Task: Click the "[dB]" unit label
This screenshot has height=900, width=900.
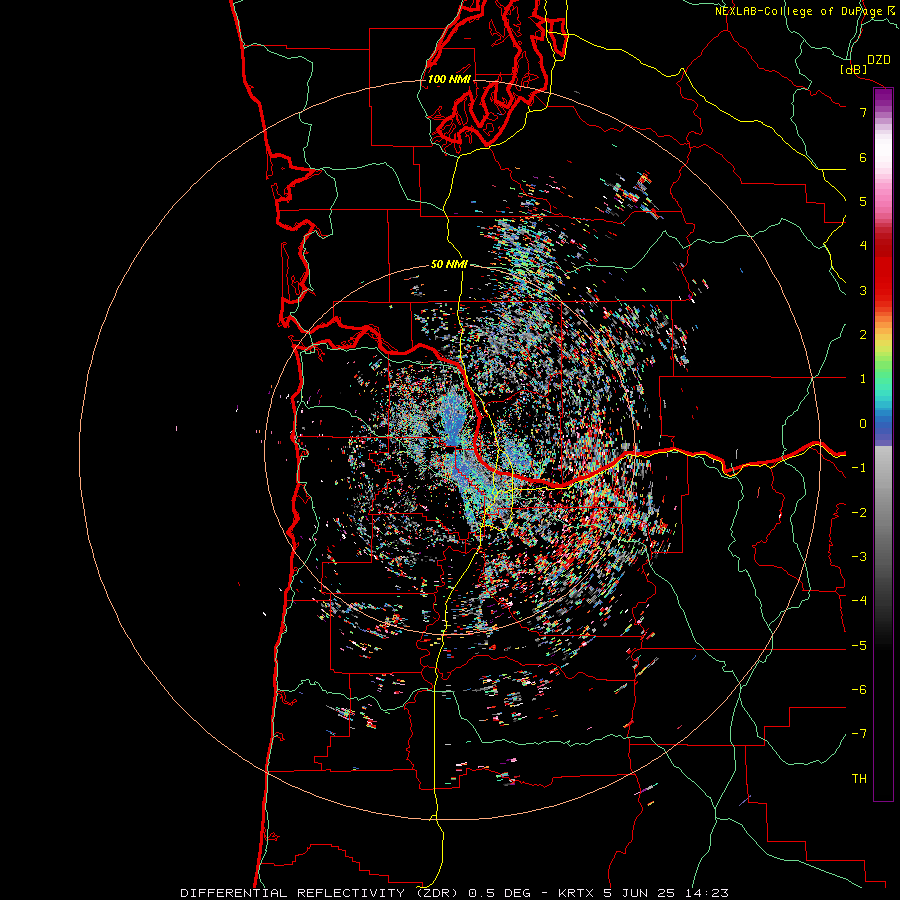Action: (854, 69)
